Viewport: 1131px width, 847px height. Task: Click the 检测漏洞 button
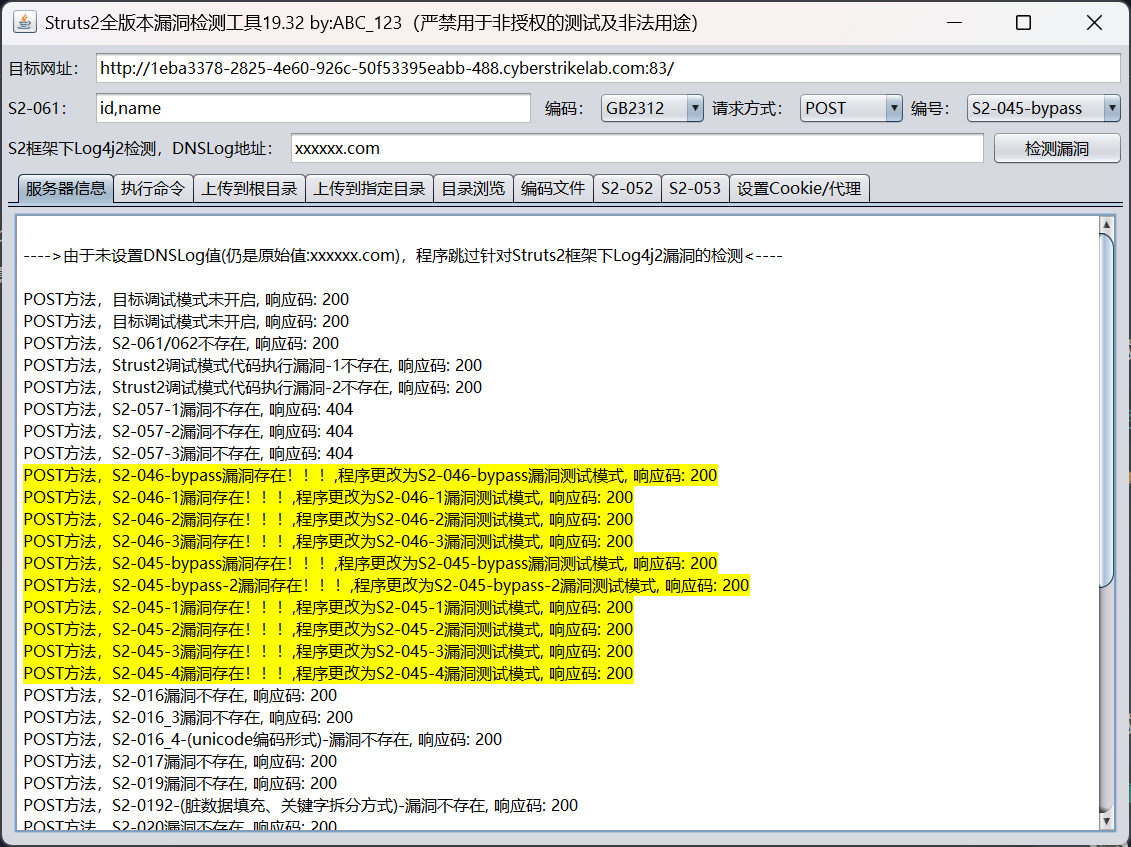[x=1057, y=148]
